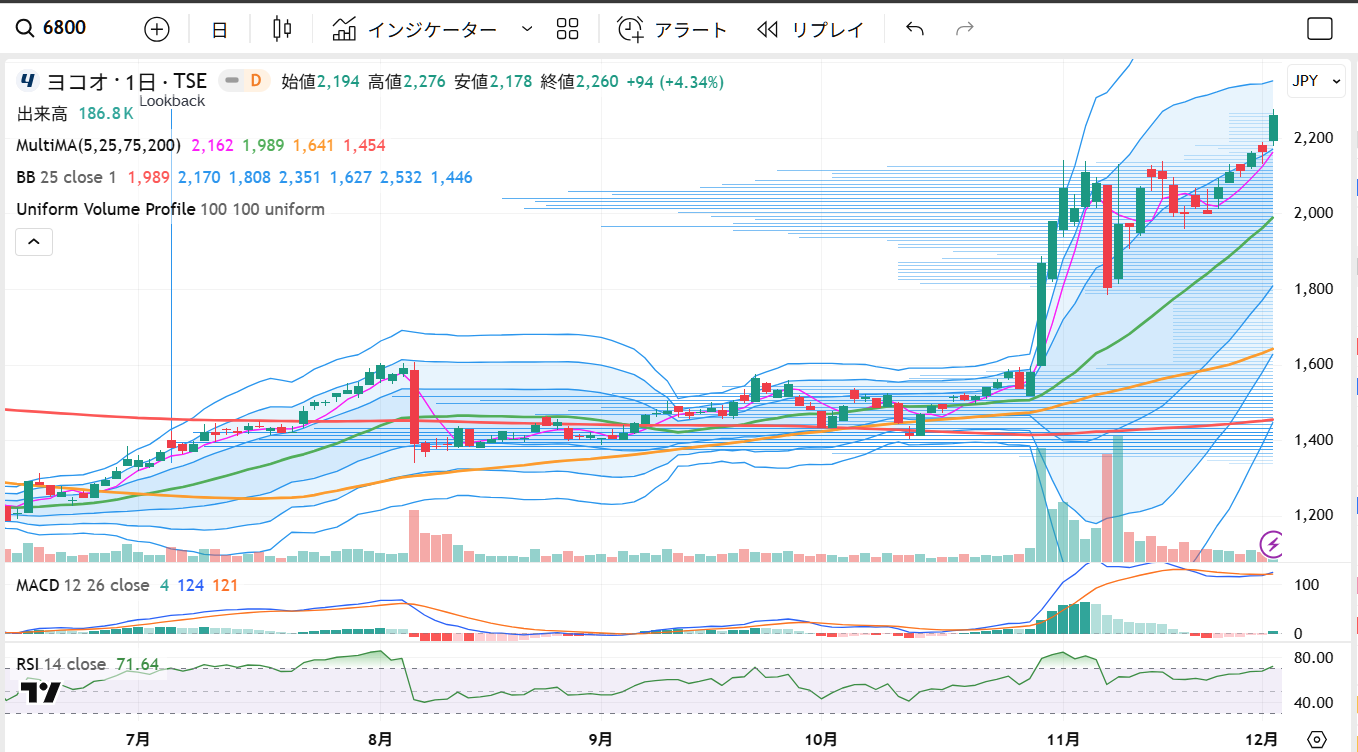Open the indicator templates grid icon

click(x=567, y=29)
